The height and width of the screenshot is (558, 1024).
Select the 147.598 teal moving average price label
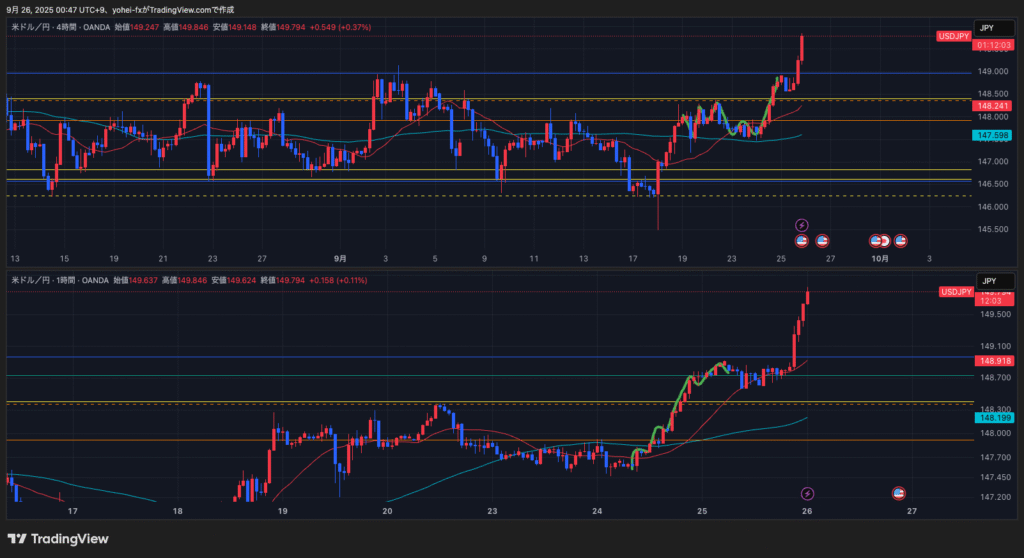(x=993, y=135)
